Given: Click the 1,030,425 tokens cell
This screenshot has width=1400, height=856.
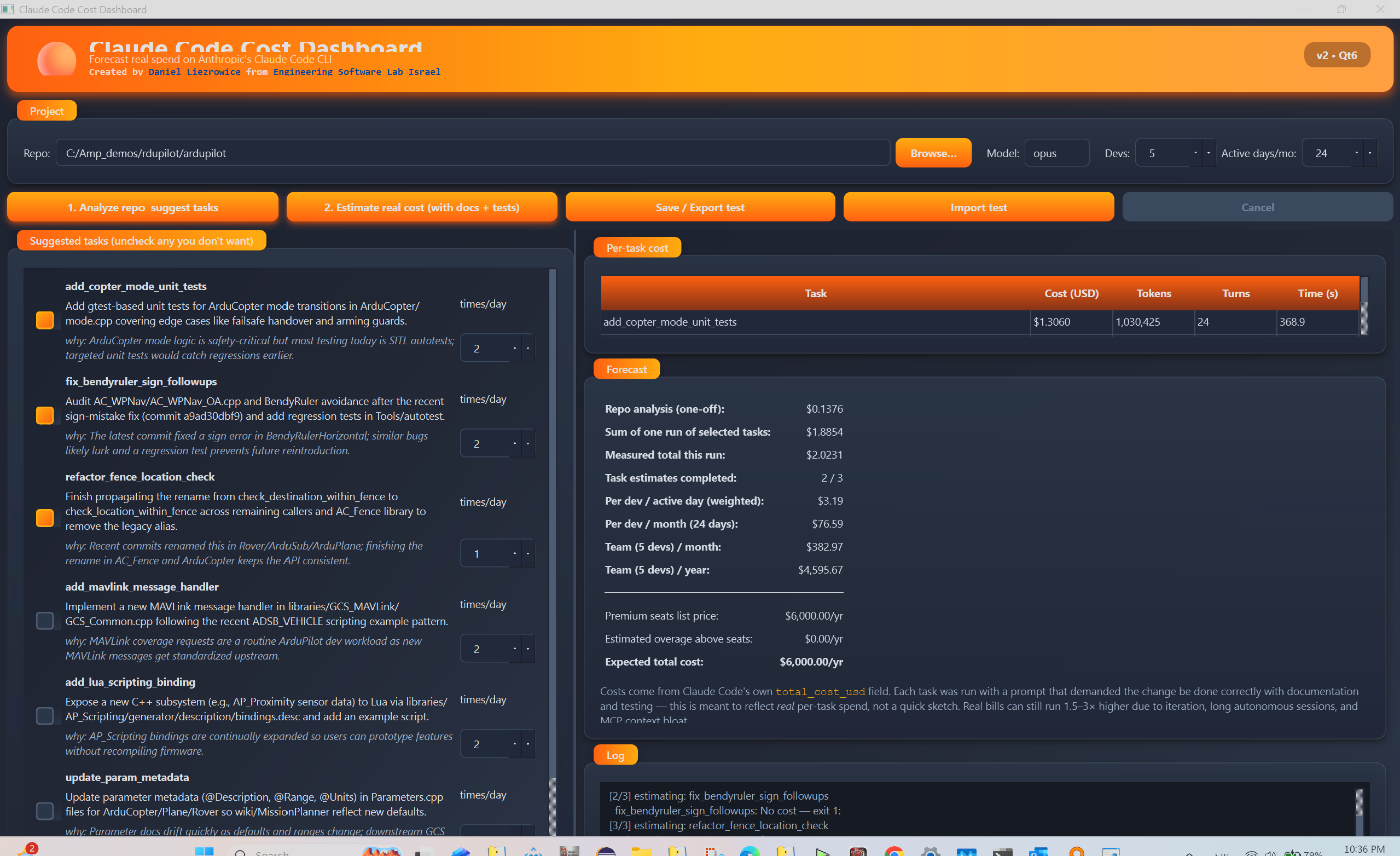Looking at the screenshot, I should pyautogui.click(x=1153, y=322).
